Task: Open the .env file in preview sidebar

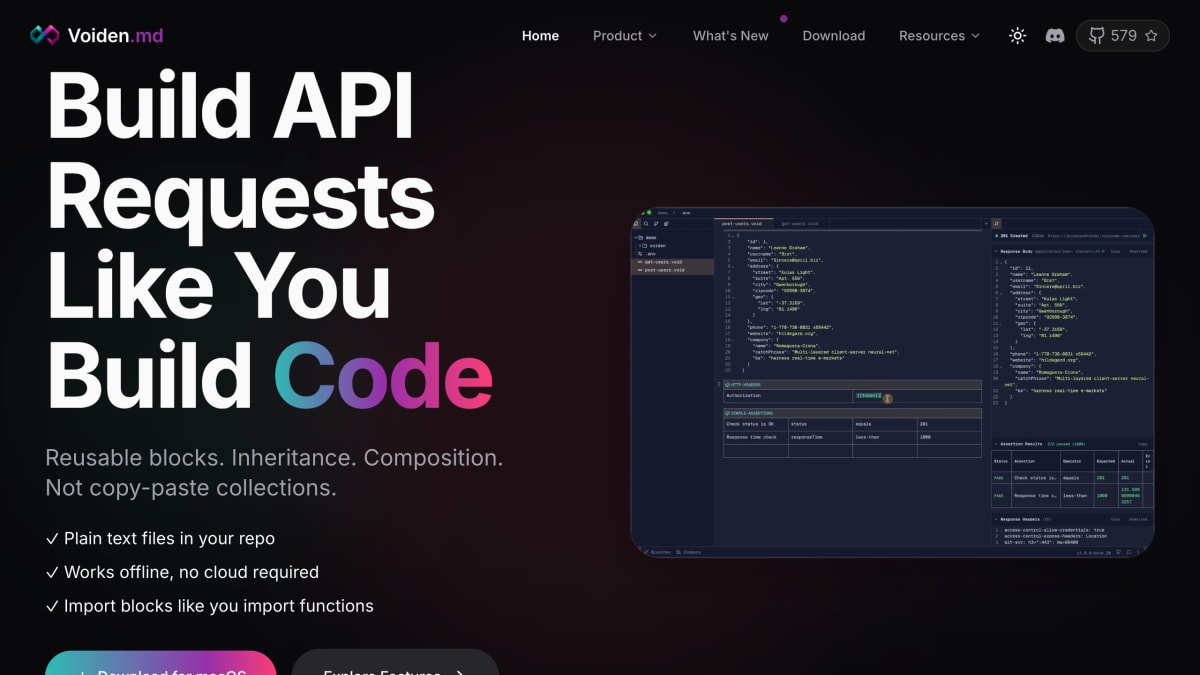Action: [648, 254]
